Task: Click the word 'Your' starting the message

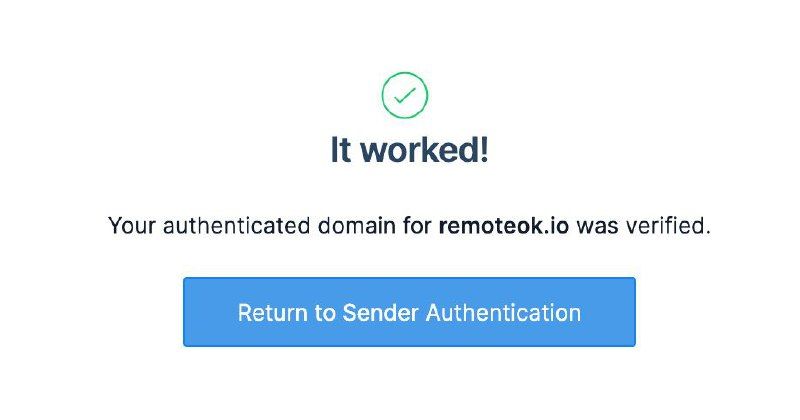Action: coord(130,226)
